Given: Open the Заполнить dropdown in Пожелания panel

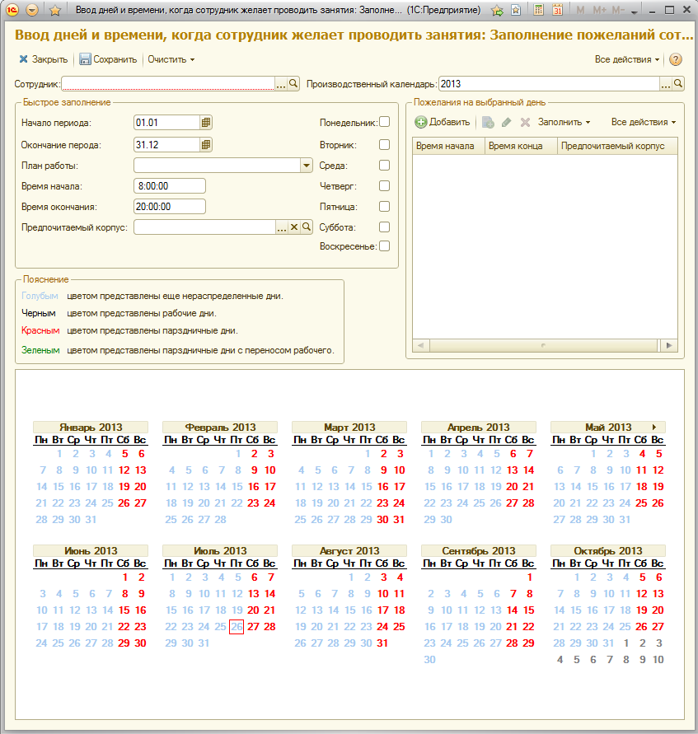Looking at the screenshot, I should (x=564, y=122).
